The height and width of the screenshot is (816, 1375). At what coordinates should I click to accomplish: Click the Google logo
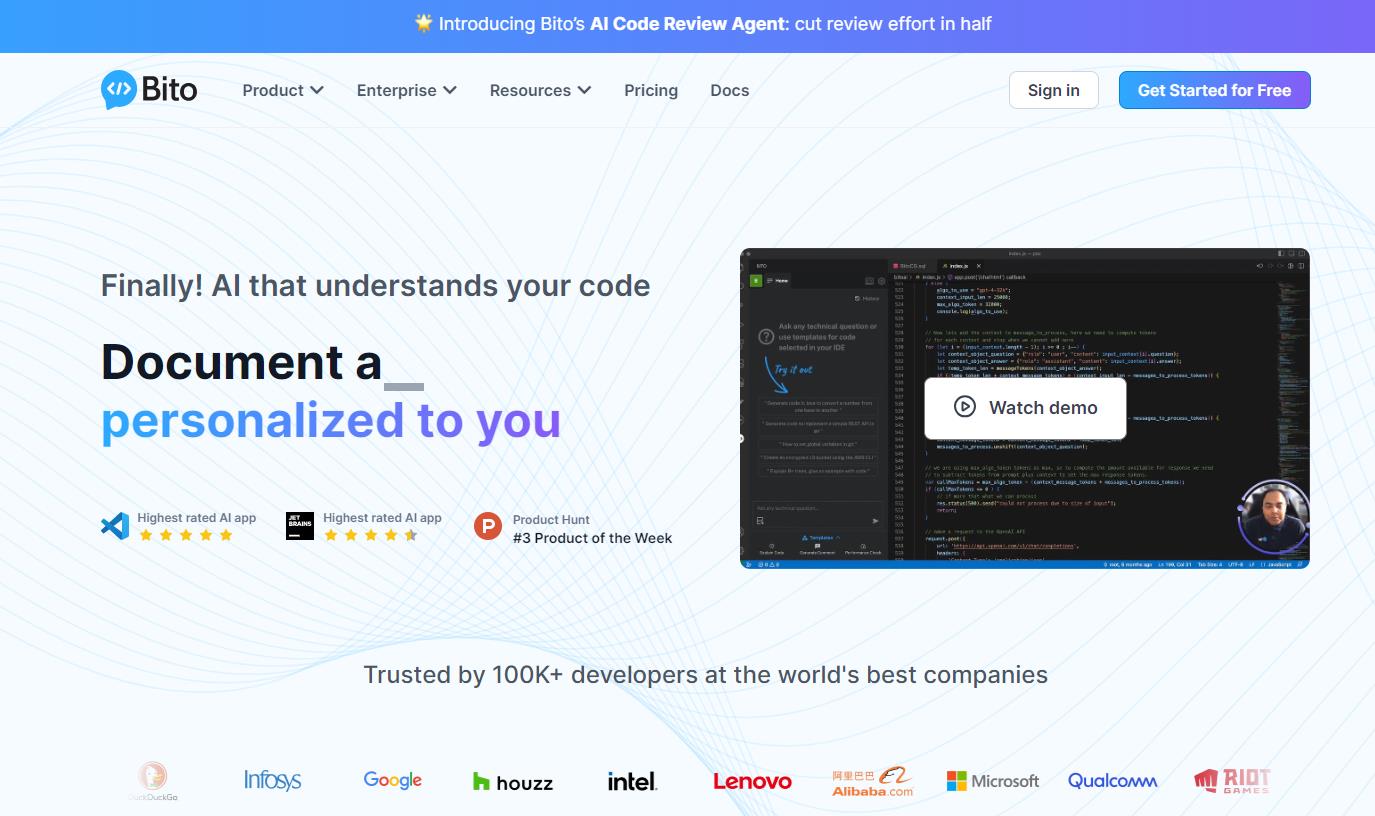click(392, 780)
